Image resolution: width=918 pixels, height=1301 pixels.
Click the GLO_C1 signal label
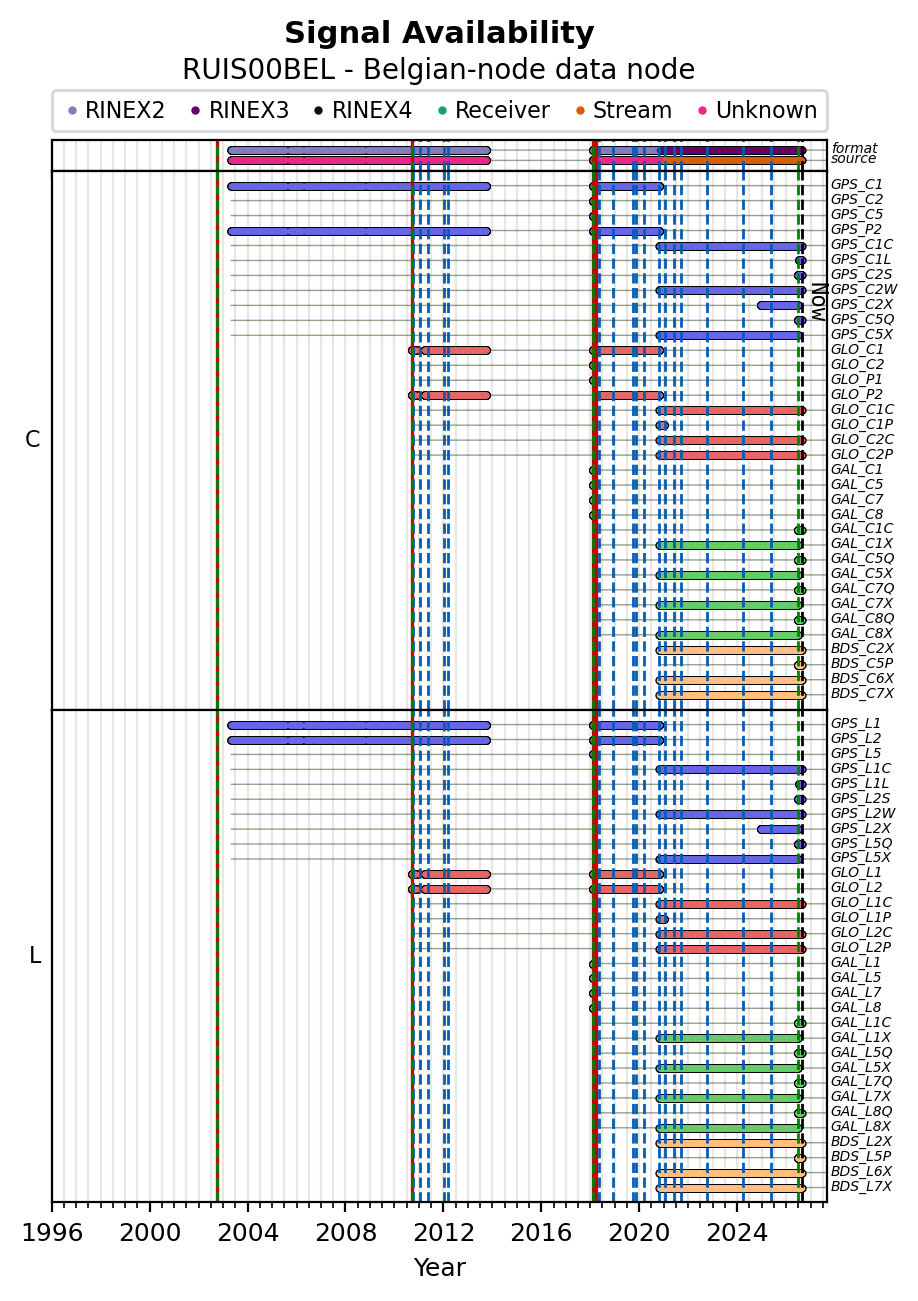click(x=857, y=350)
